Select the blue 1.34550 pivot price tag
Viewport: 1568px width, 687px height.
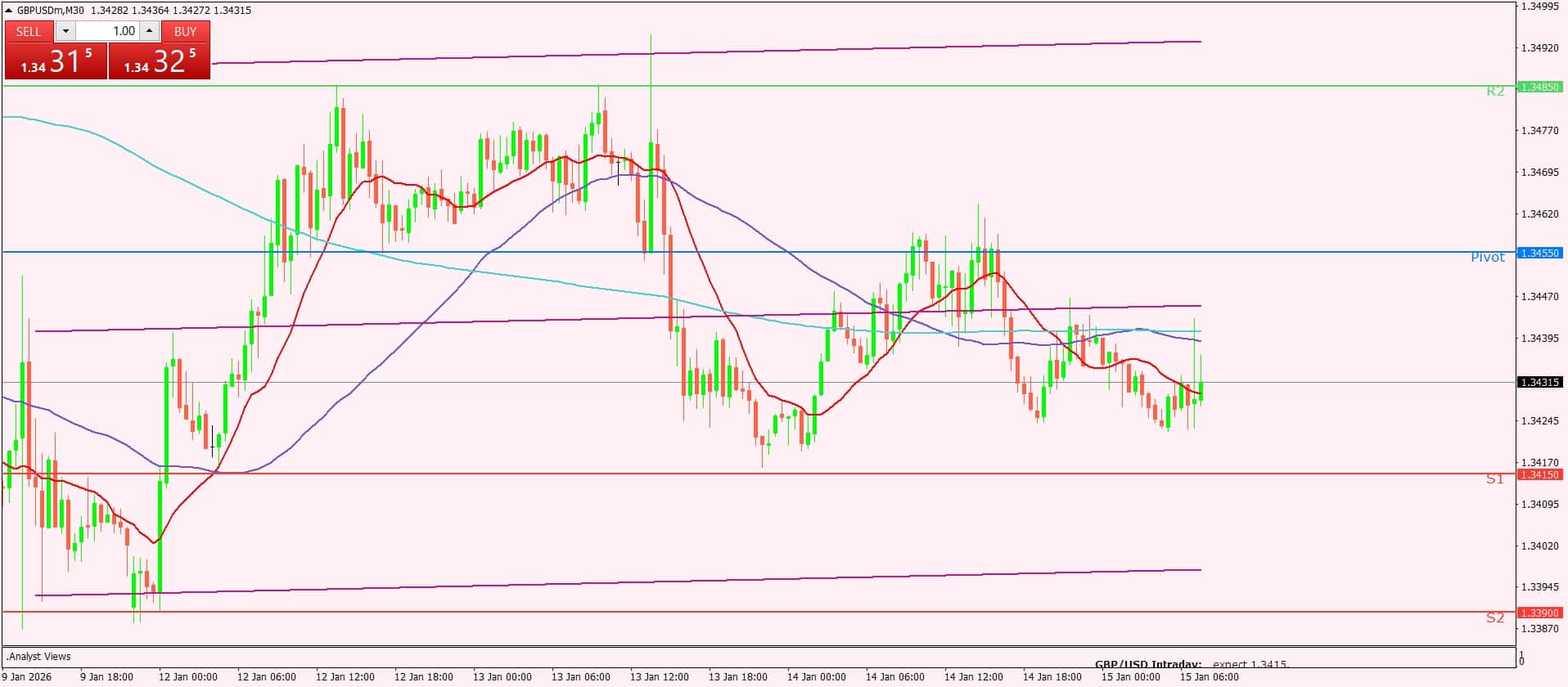click(x=1539, y=254)
